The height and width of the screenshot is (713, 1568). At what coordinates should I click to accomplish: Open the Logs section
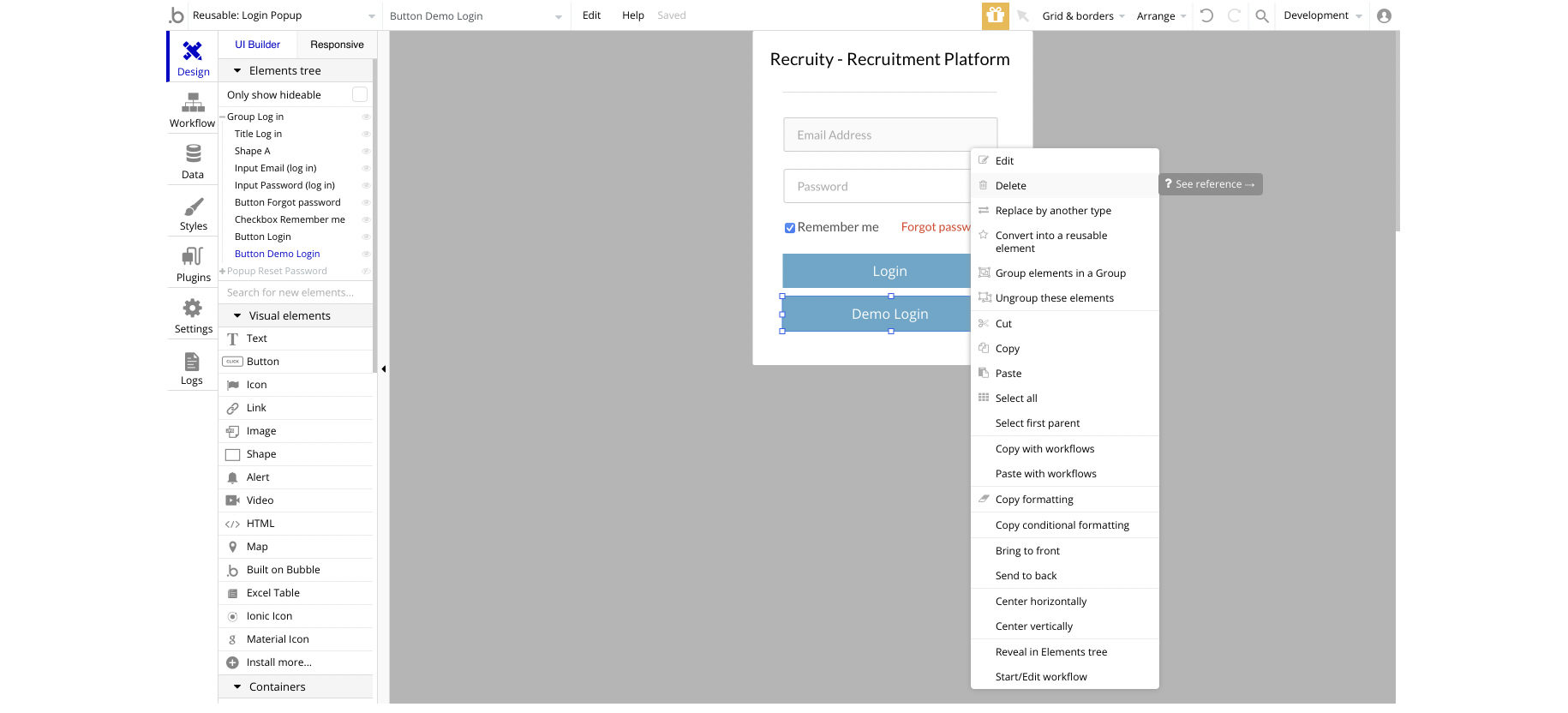coord(192,368)
